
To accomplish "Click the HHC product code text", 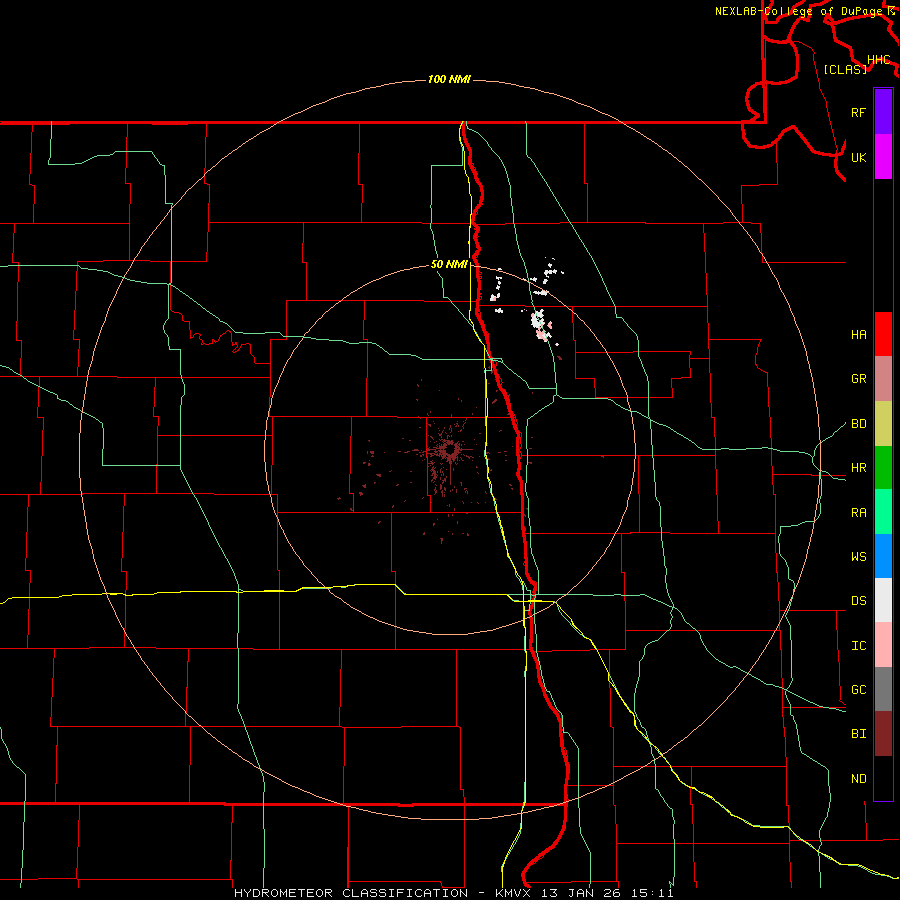I will [x=879, y=60].
